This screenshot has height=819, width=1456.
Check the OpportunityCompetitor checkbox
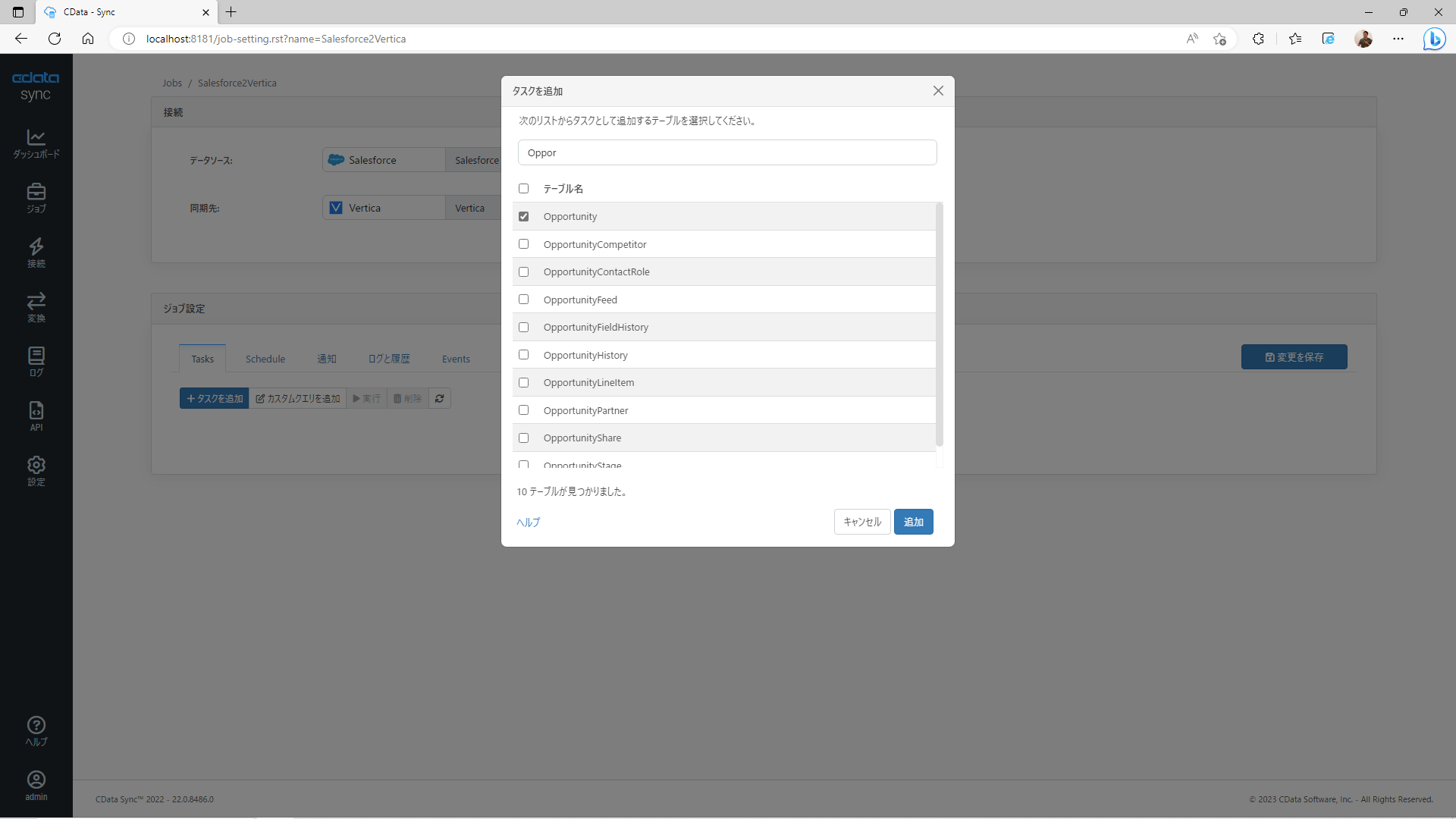[523, 244]
